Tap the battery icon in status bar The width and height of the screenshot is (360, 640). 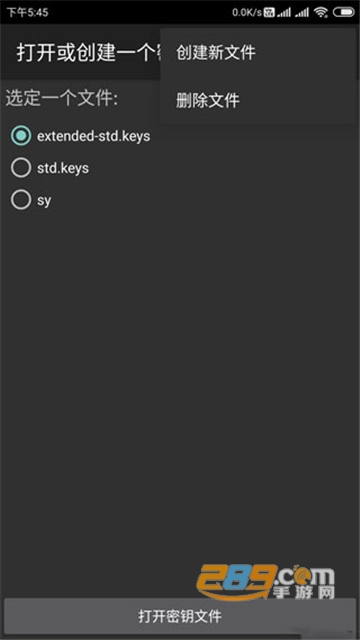click(x=344, y=13)
